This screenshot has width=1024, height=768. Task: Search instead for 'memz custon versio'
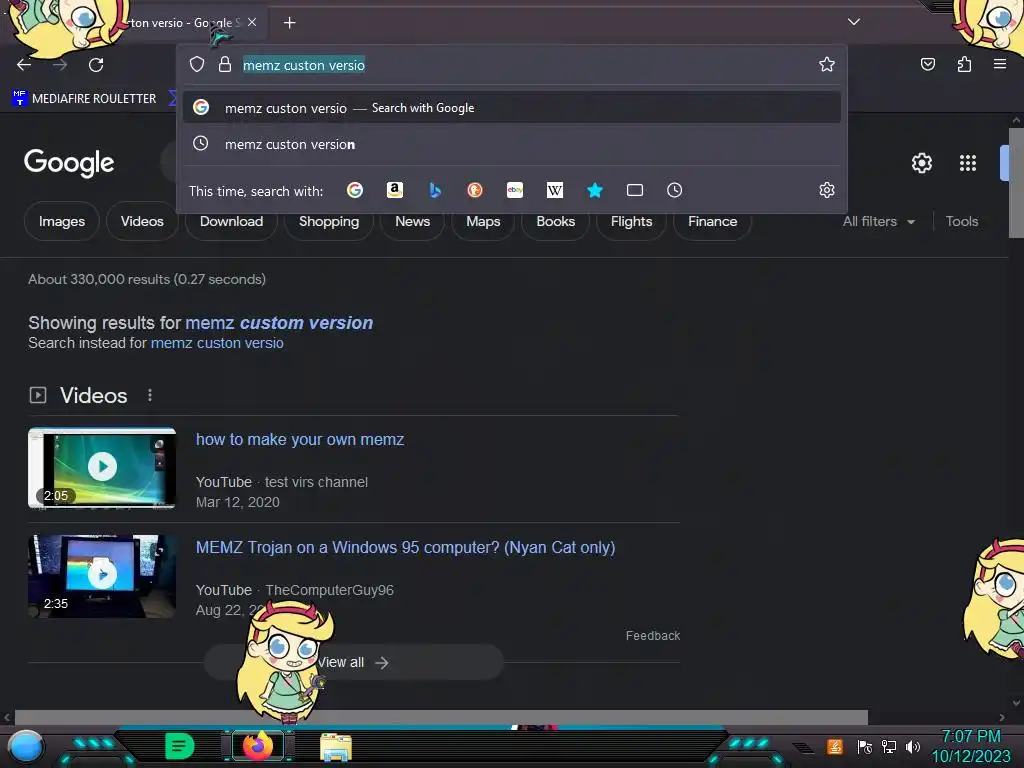[x=217, y=343]
